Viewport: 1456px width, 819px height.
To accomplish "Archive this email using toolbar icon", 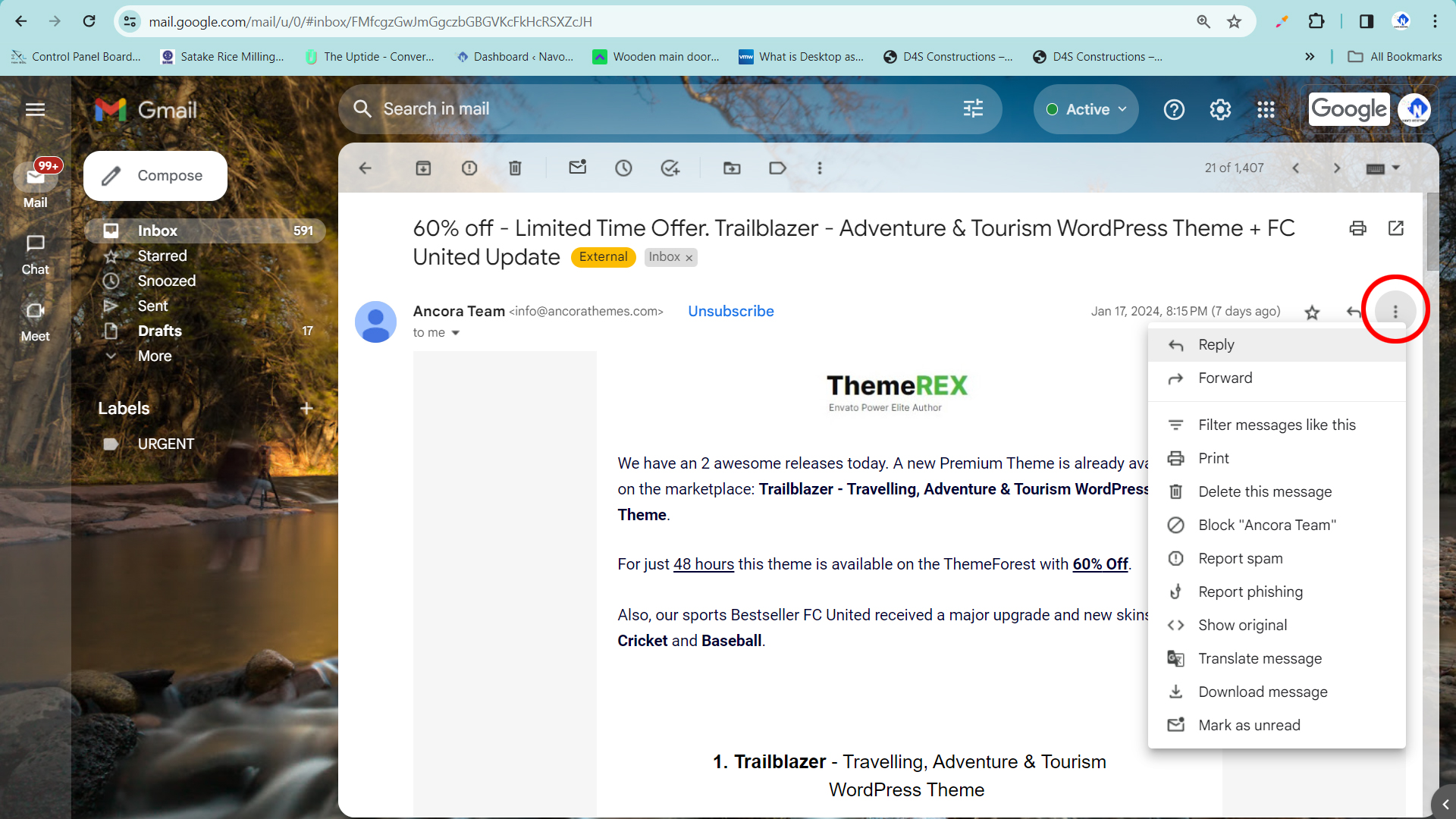I will pyautogui.click(x=423, y=168).
